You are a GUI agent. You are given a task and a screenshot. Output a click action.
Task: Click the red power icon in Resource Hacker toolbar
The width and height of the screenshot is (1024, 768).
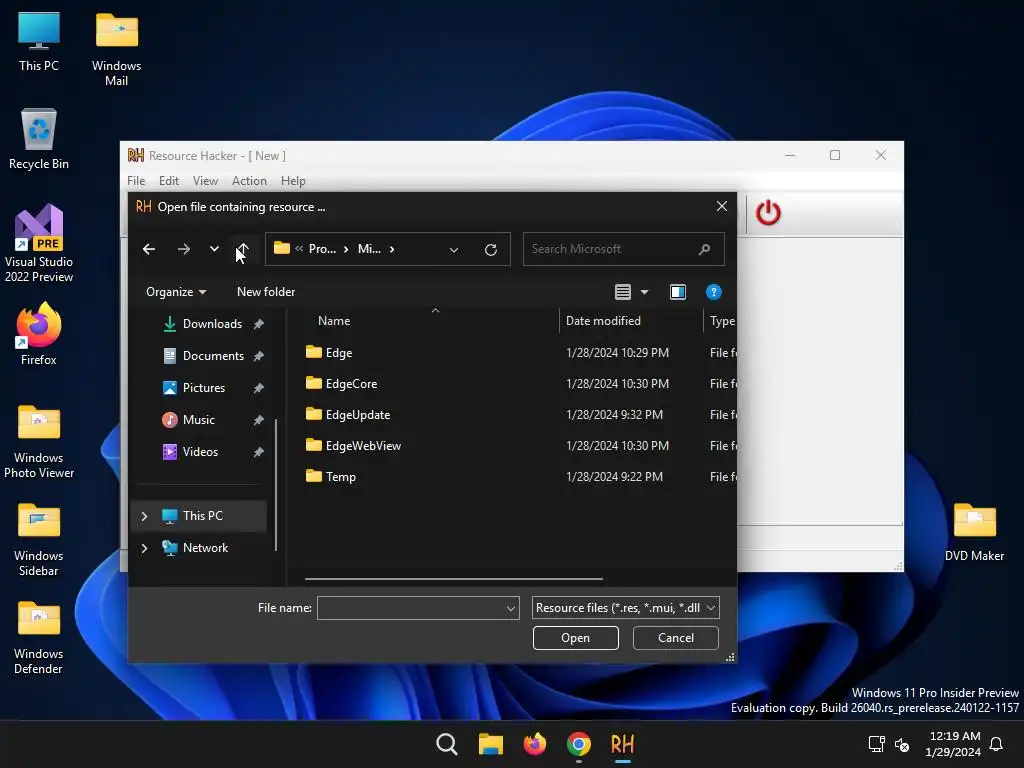point(768,213)
